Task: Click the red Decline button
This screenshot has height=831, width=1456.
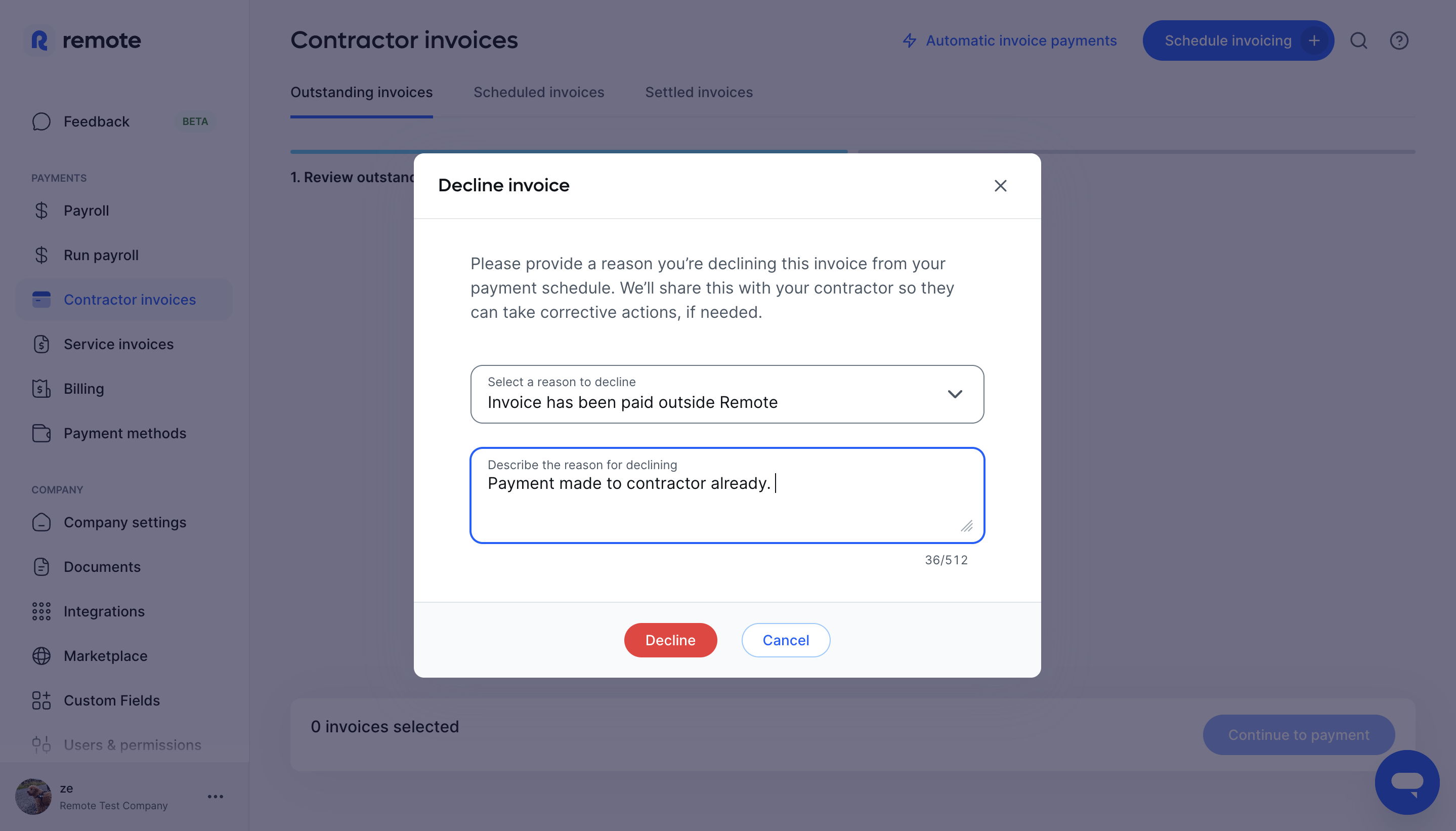Action: (670, 640)
